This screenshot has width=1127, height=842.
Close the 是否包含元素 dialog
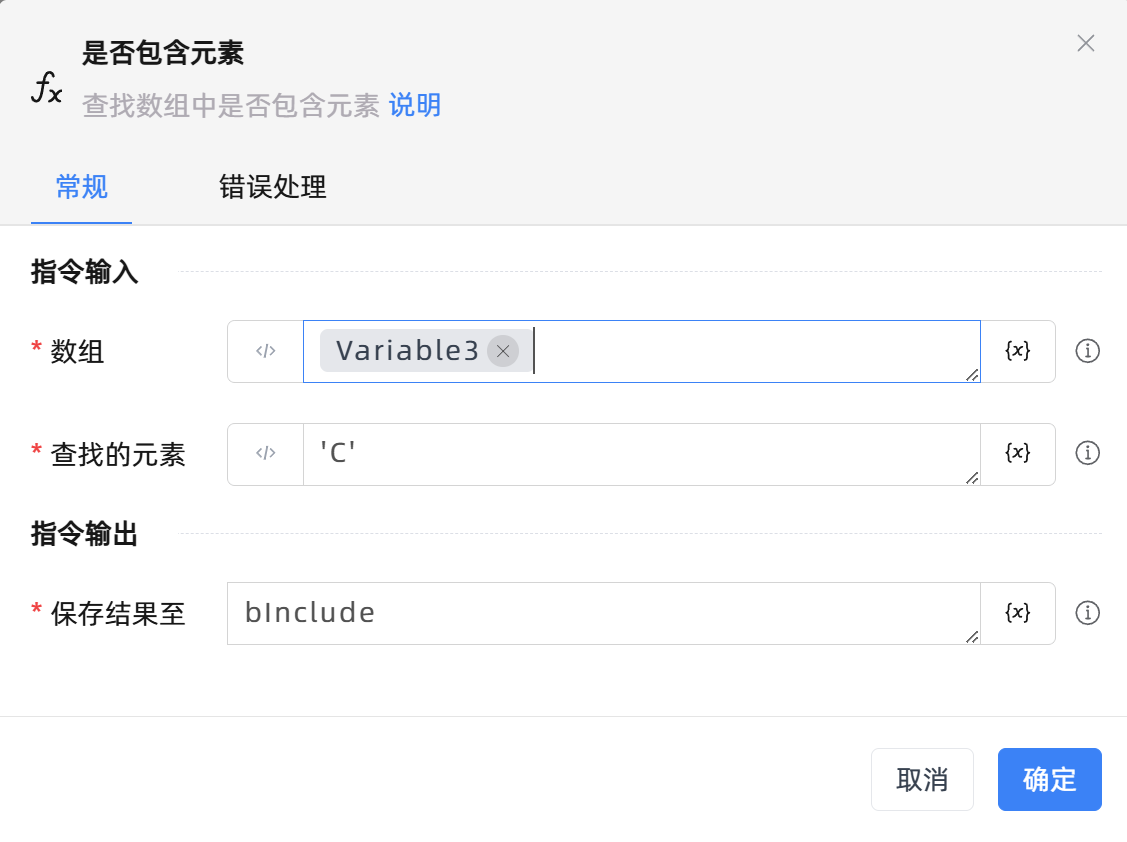point(1085,43)
